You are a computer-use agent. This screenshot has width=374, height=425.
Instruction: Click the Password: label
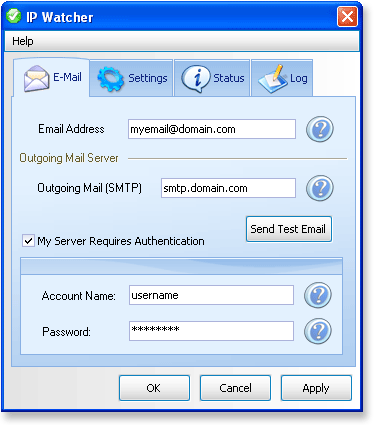[x=66, y=332]
